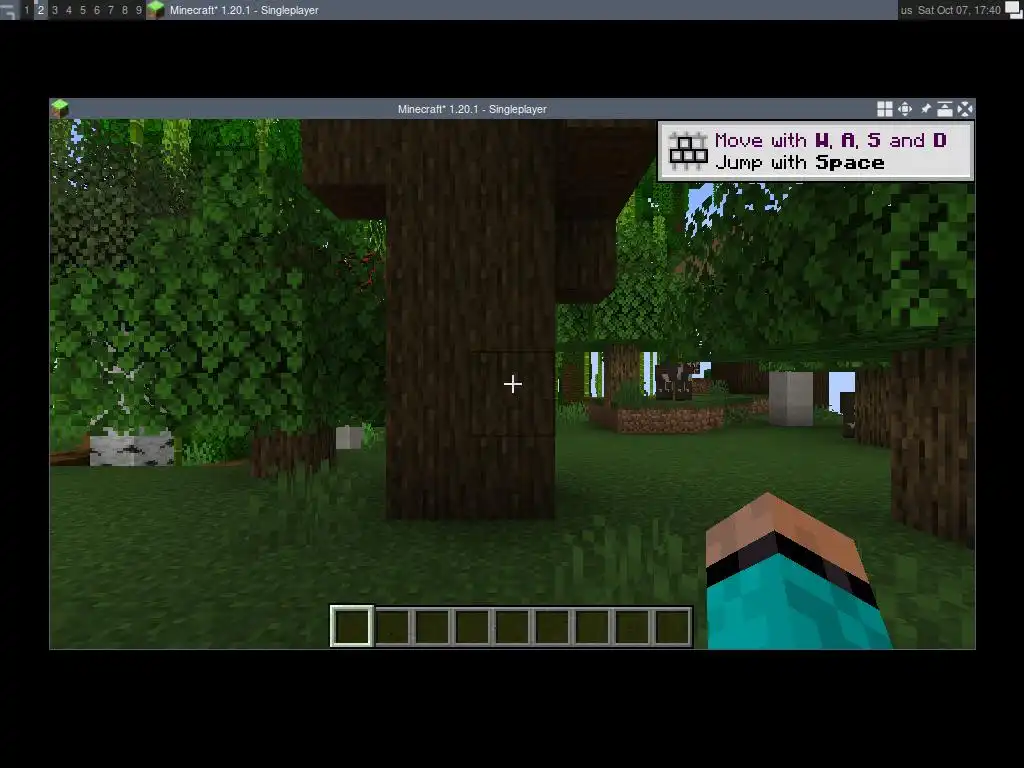Click 'Move with W, A, S and D' text

[x=830, y=140]
